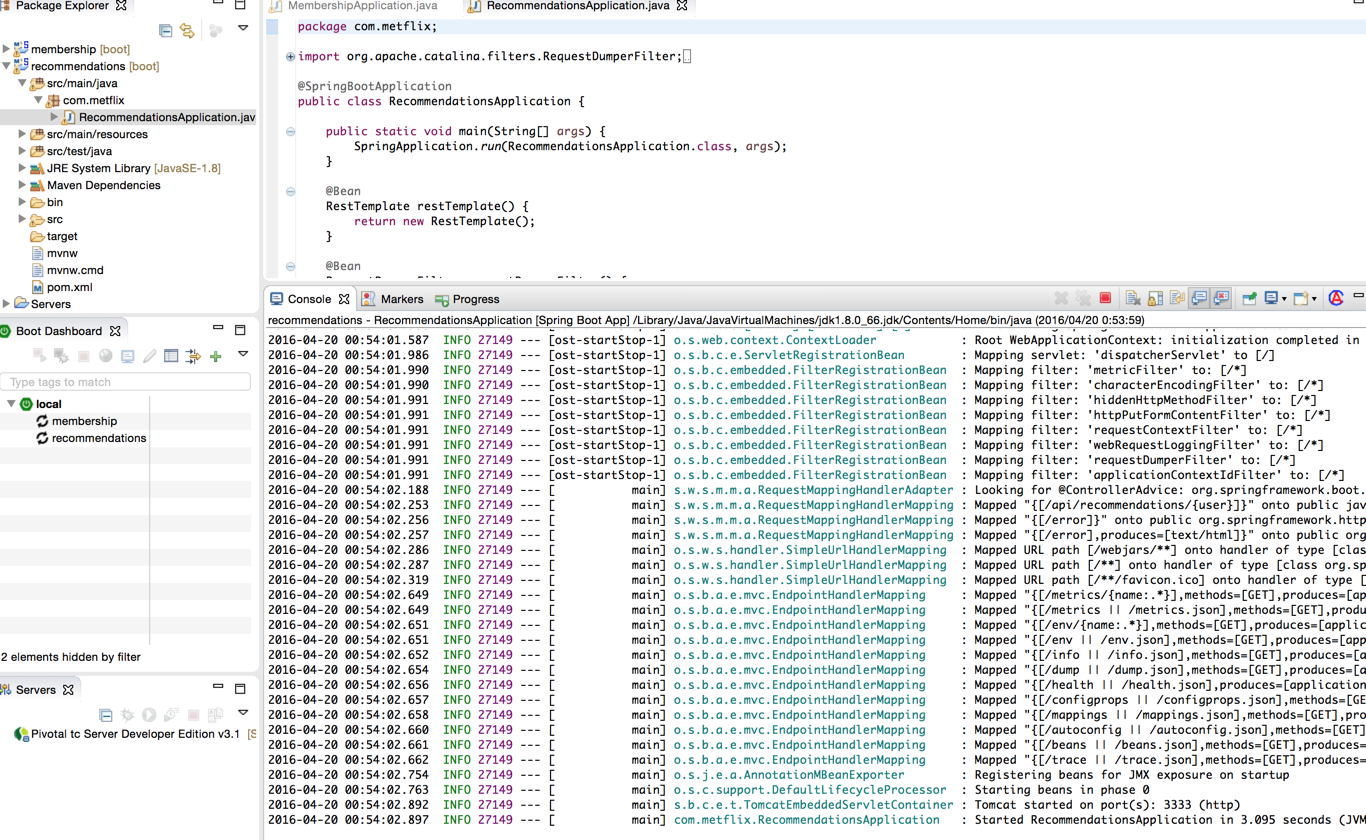Pin the current console
Viewport: 1366px width, 840px height.
(1249, 299)
